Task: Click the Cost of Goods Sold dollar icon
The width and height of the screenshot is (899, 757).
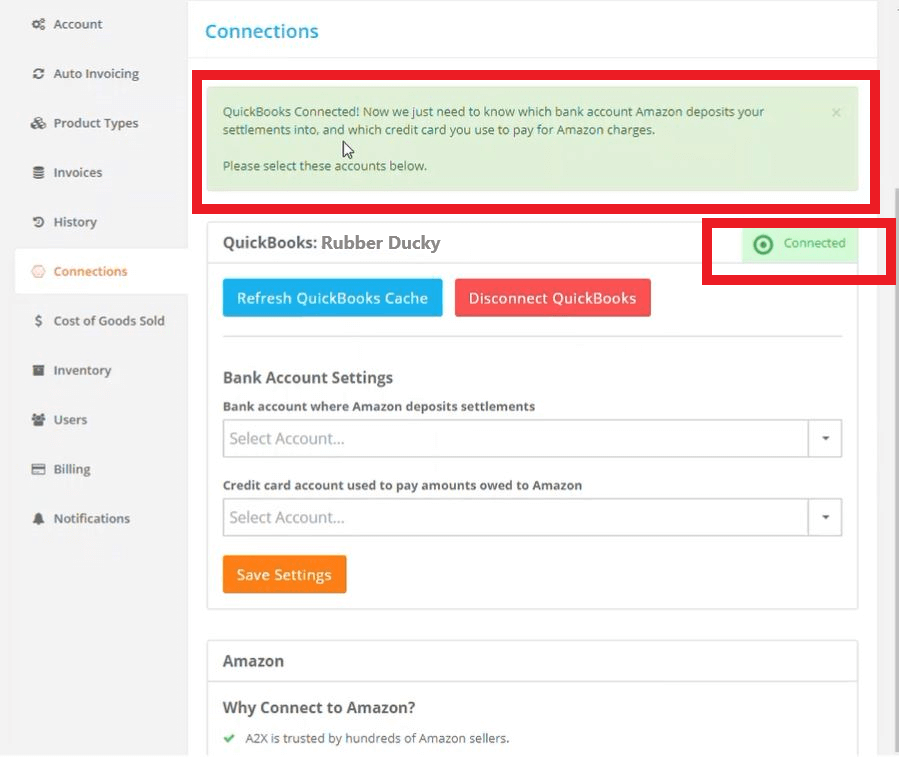Action: pyautogui.click(x=38, y=321)
